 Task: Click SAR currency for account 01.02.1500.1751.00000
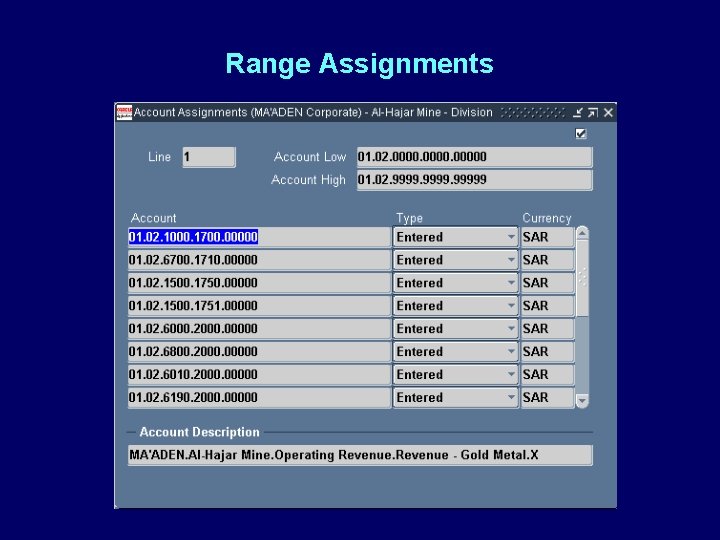pyautogui.click(x=547, y=306)
